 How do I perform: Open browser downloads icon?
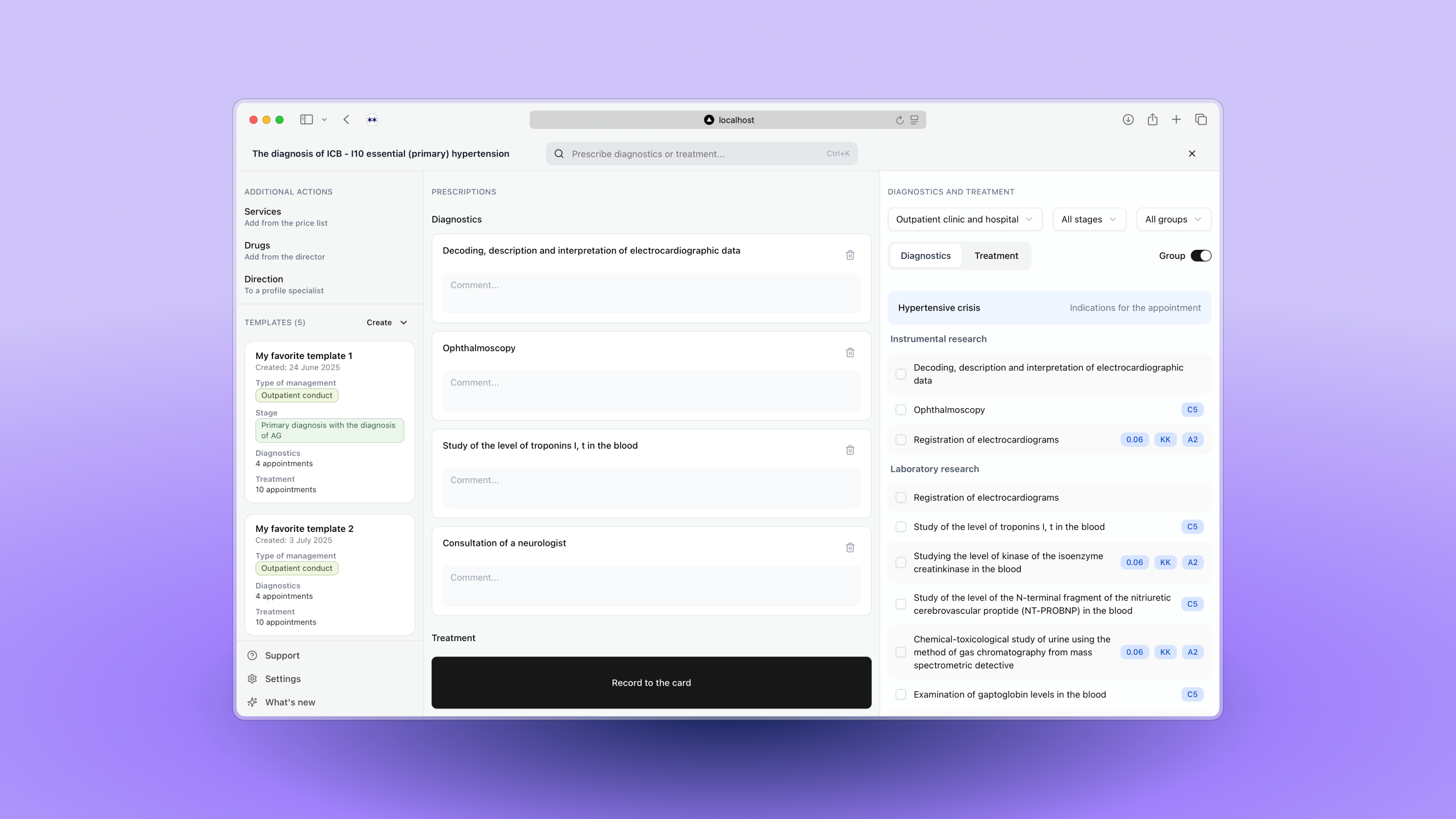pyautogui.click(x=1127, y=119)
